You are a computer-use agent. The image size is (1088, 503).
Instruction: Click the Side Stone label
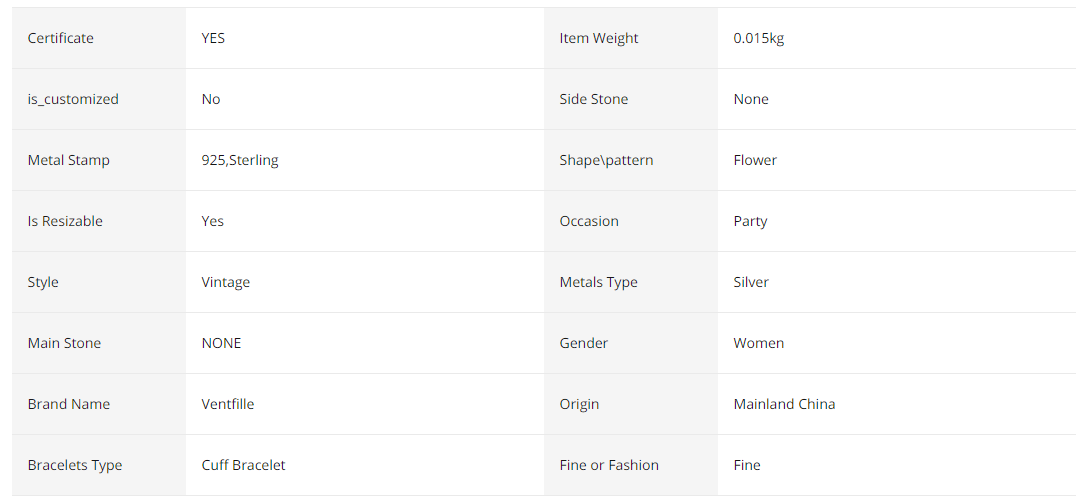(x=593, y=99)
